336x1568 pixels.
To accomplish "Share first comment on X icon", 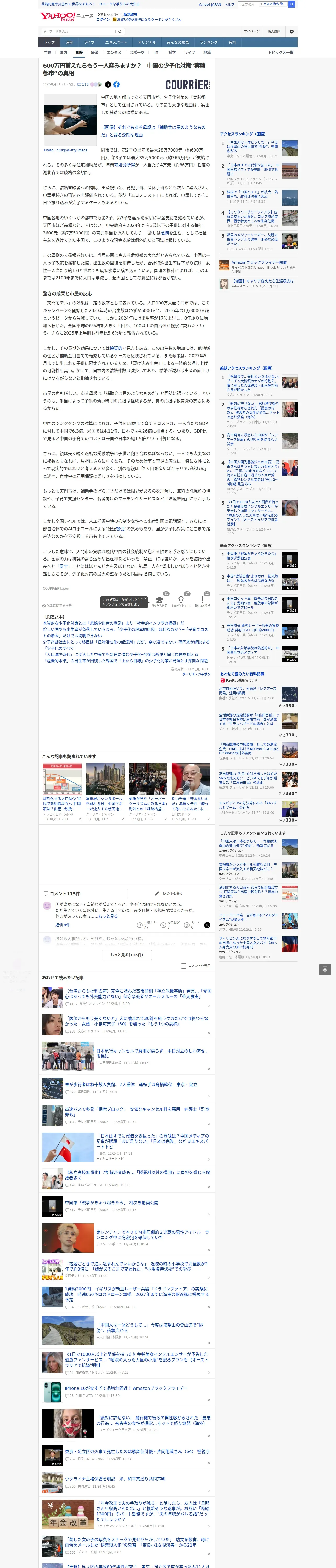I will 207,925.
